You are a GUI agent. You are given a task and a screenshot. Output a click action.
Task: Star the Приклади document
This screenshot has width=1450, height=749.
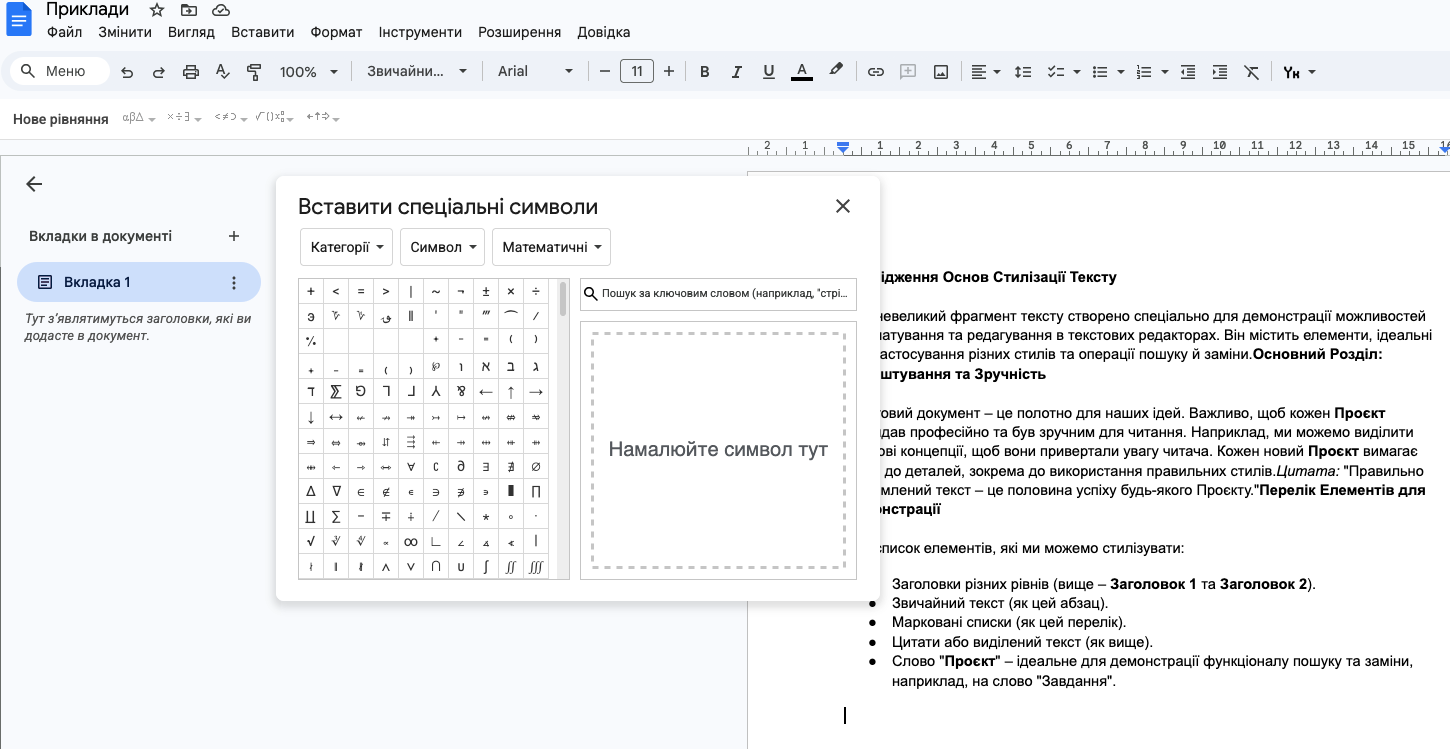(157, 10)
